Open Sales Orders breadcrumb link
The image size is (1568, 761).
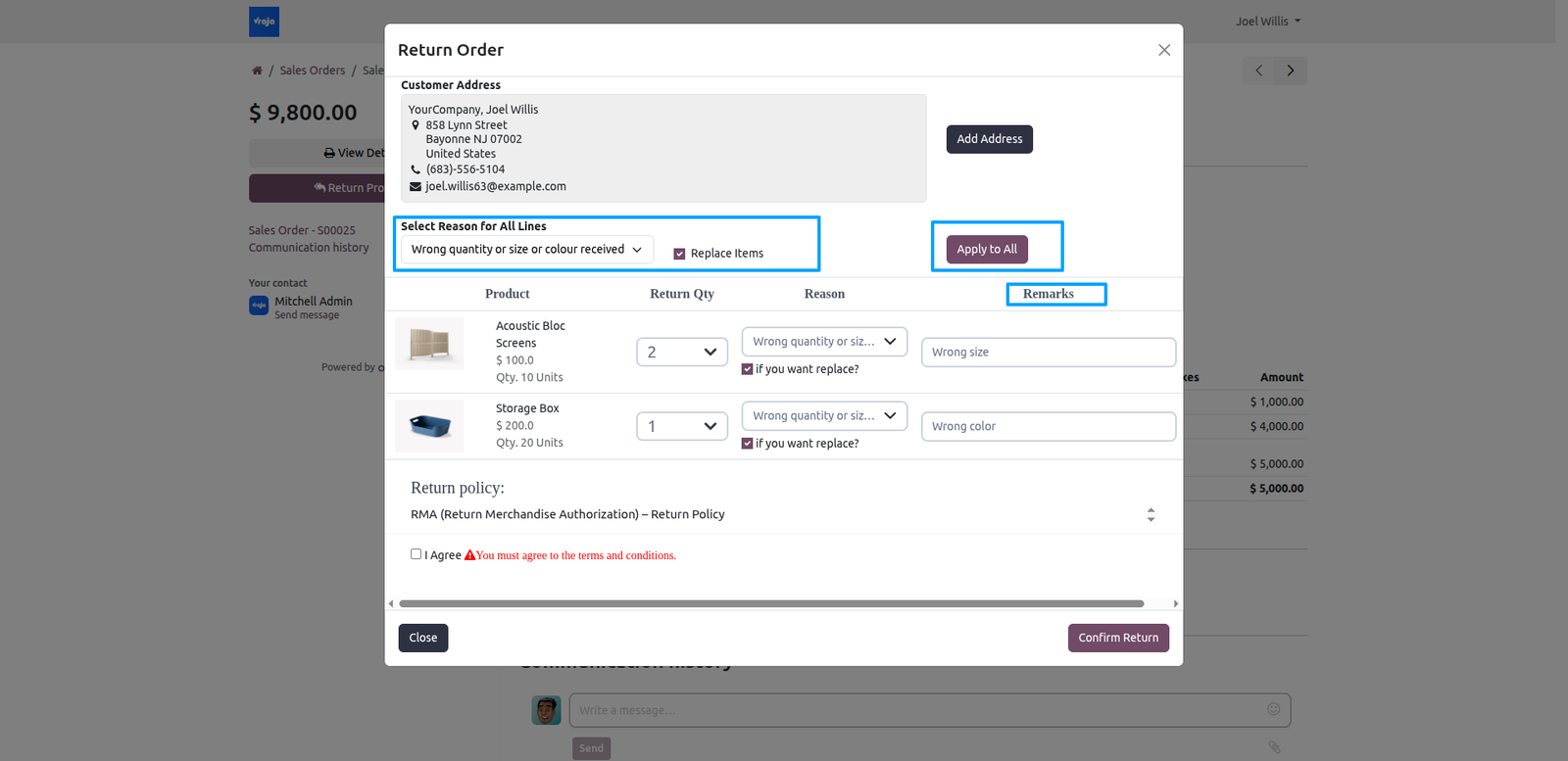(313, 71)
